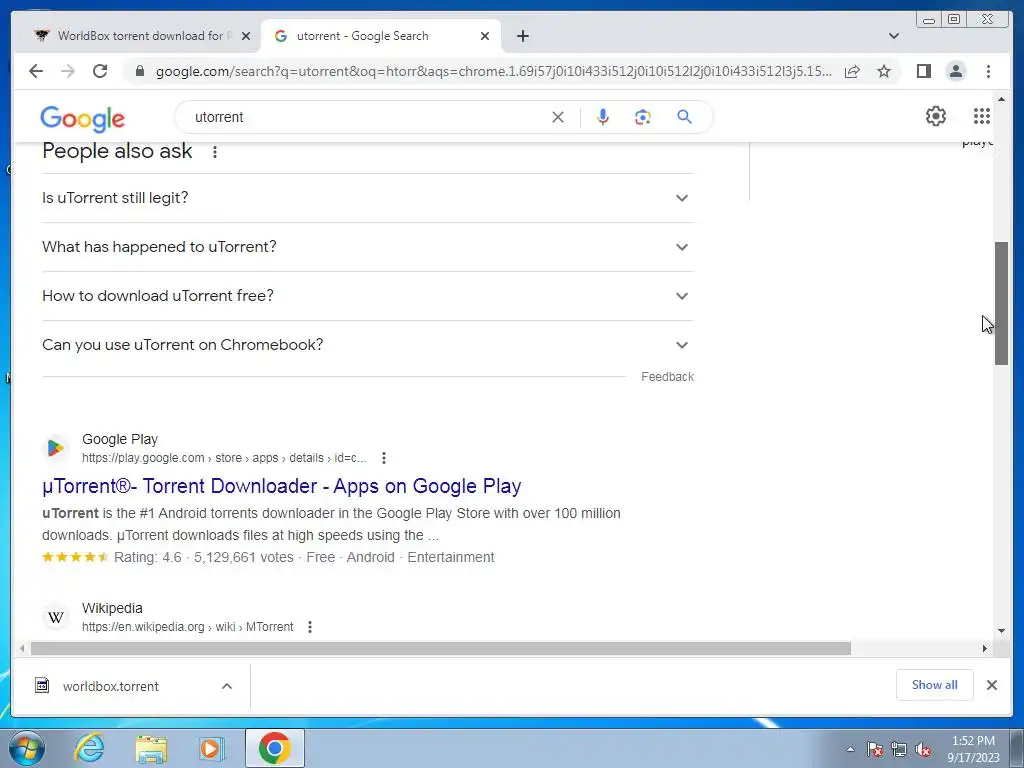Screen dimensions: 1024x768
Task: Click the address bar URL
Action: tap(493, 71)
